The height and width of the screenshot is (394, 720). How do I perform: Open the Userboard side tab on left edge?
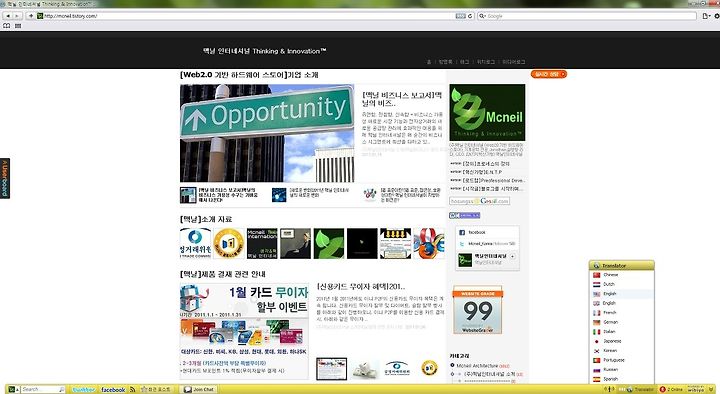coord(5,178)
